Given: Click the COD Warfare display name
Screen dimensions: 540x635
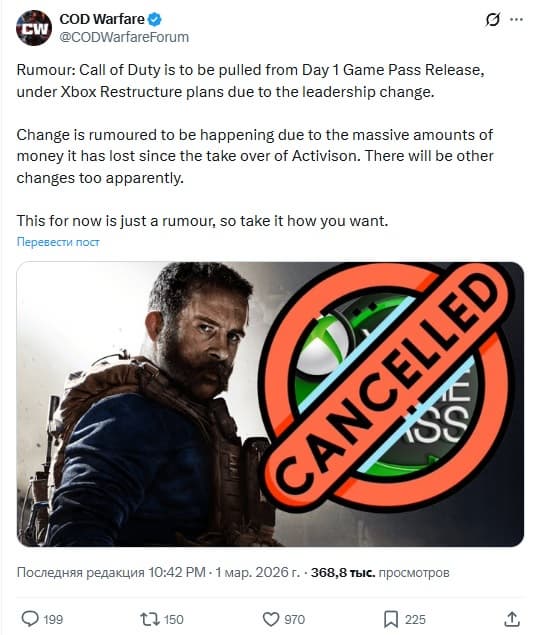Looking at the screenshot, I should click(x=102, y=19).
